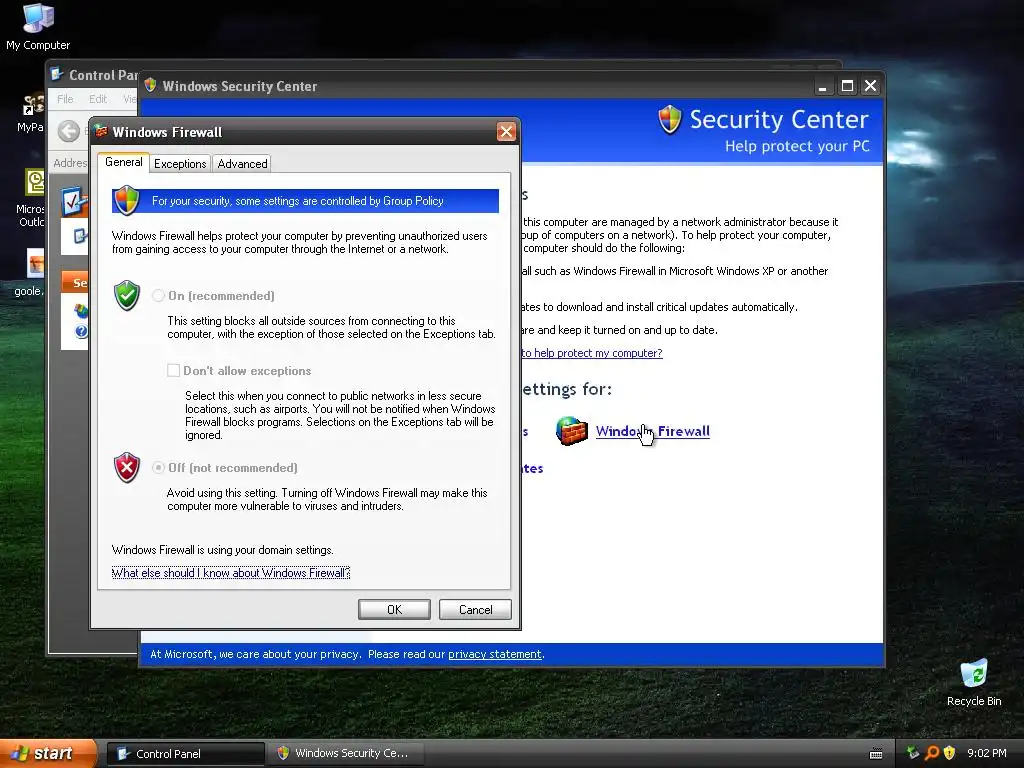Click the orange magnifier tray icon
1024x768 pixels.
tap(932, 753)
